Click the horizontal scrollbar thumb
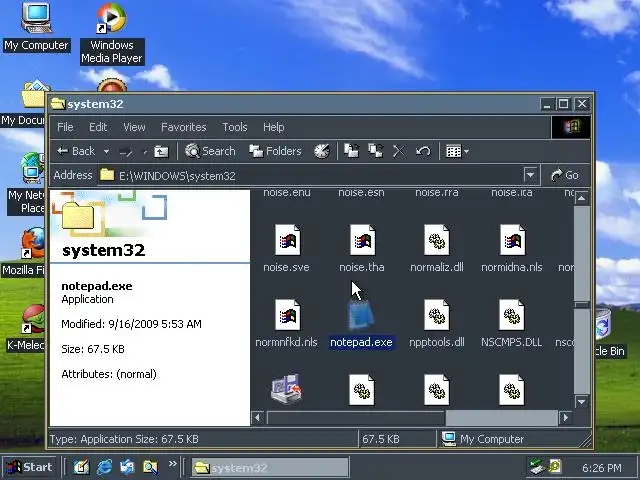This screenshot has width=640, height=480. [x=356, y=418]
